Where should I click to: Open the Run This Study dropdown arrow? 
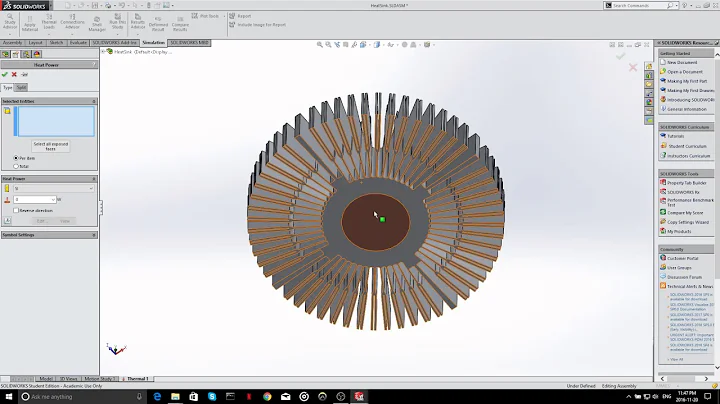click(118, 34)
